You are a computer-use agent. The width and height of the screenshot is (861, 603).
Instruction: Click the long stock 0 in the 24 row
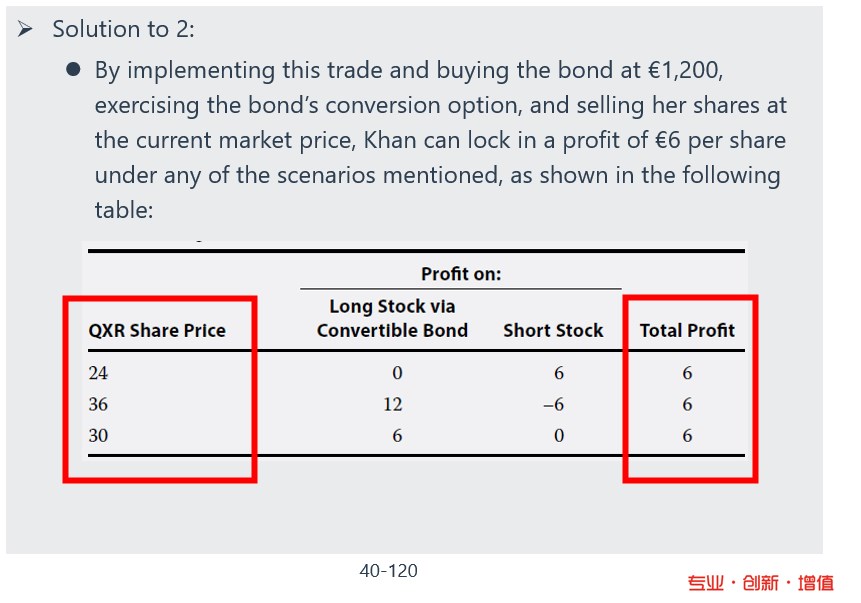(x=397, y=373)
